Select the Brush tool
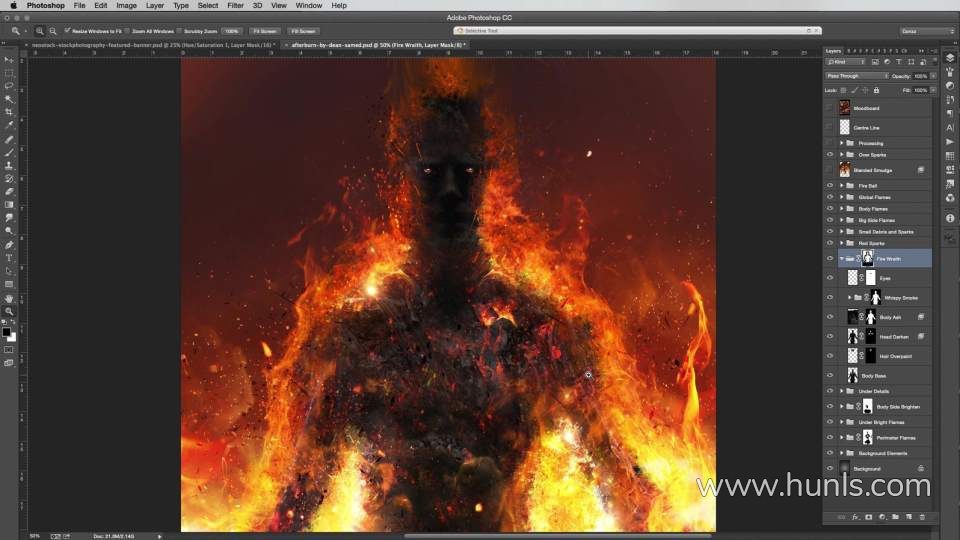The image size is (960, 540). pyautogui.click(x=9, y=152)
